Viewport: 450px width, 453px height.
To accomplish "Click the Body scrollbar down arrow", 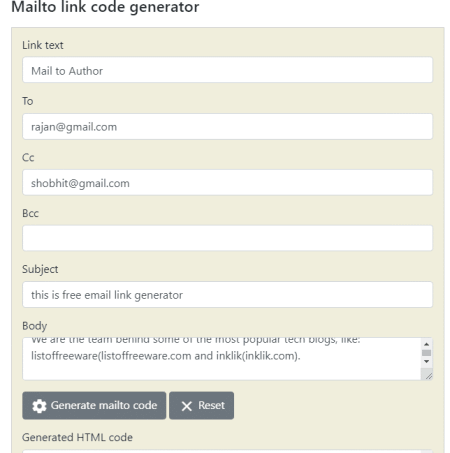I will click(x=426, y=362).
